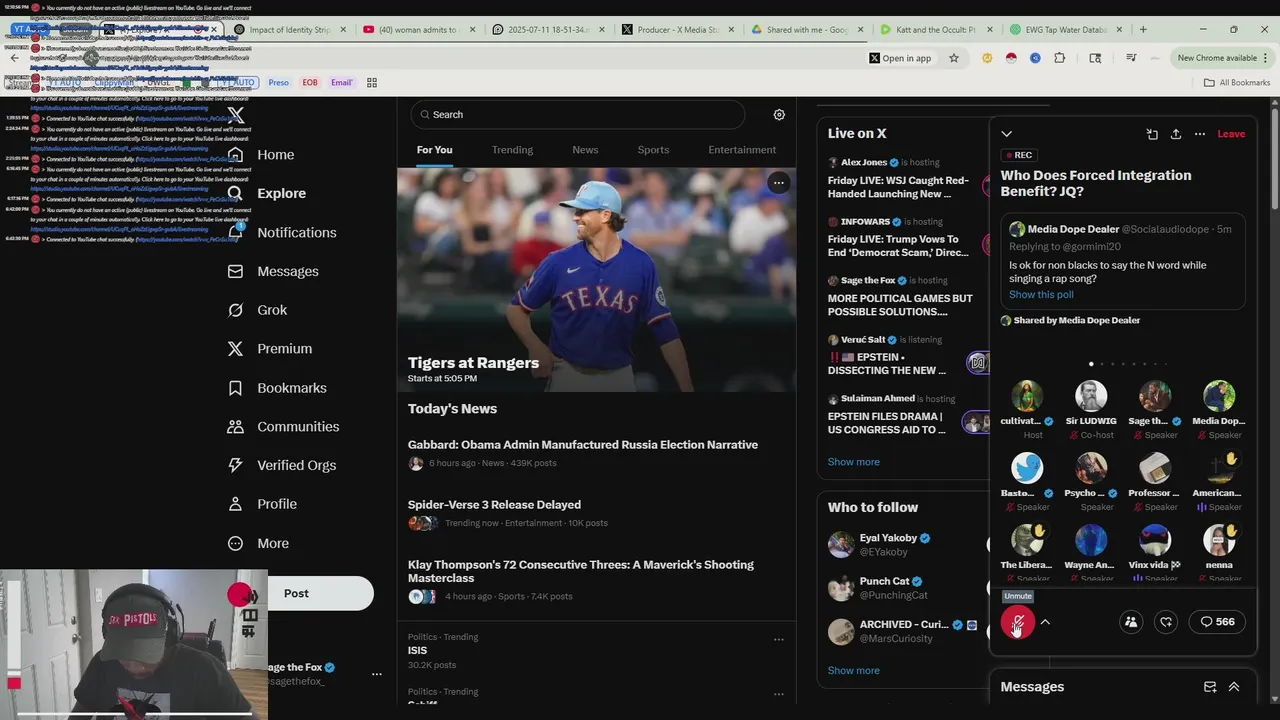Bookmark this page with star icon
Viewport: 1280px width, 720px height.
pyautogui.click(x=954, y=58)
